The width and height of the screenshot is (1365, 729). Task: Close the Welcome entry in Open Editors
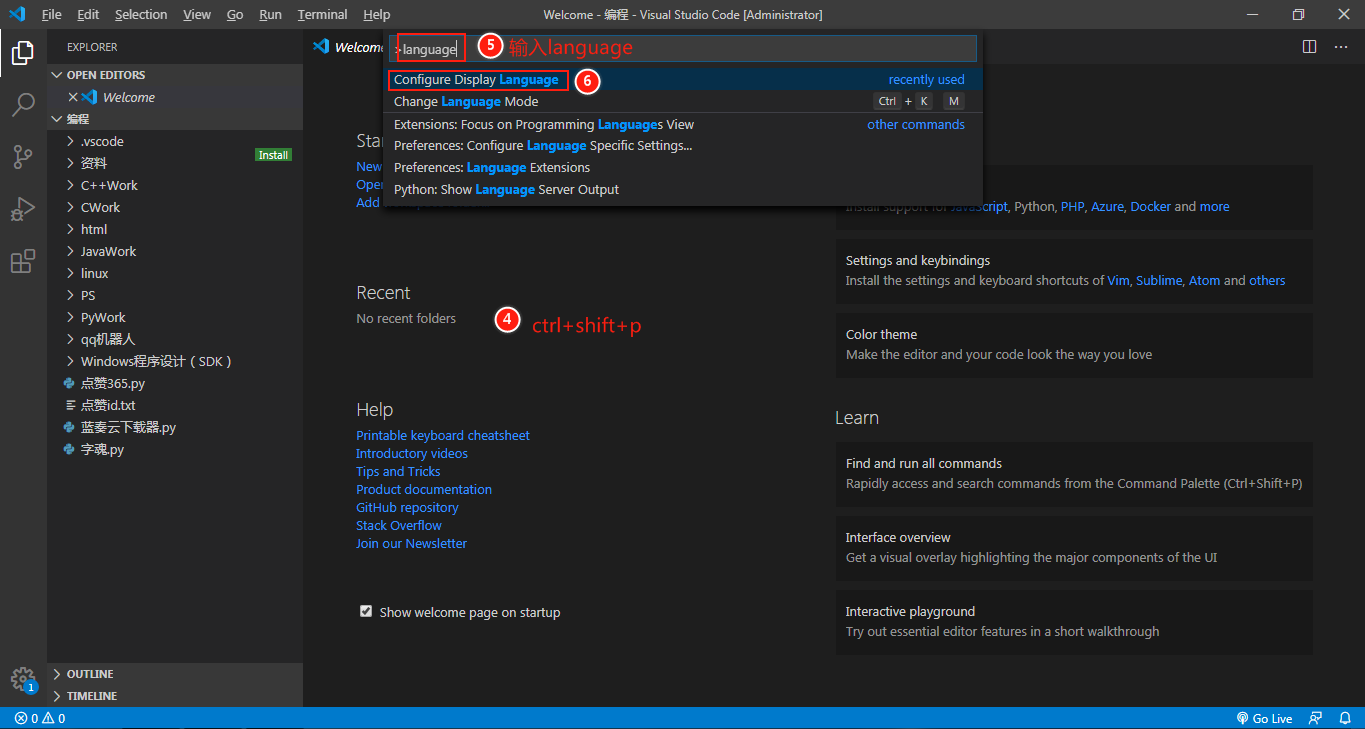(x=72, y=97)
